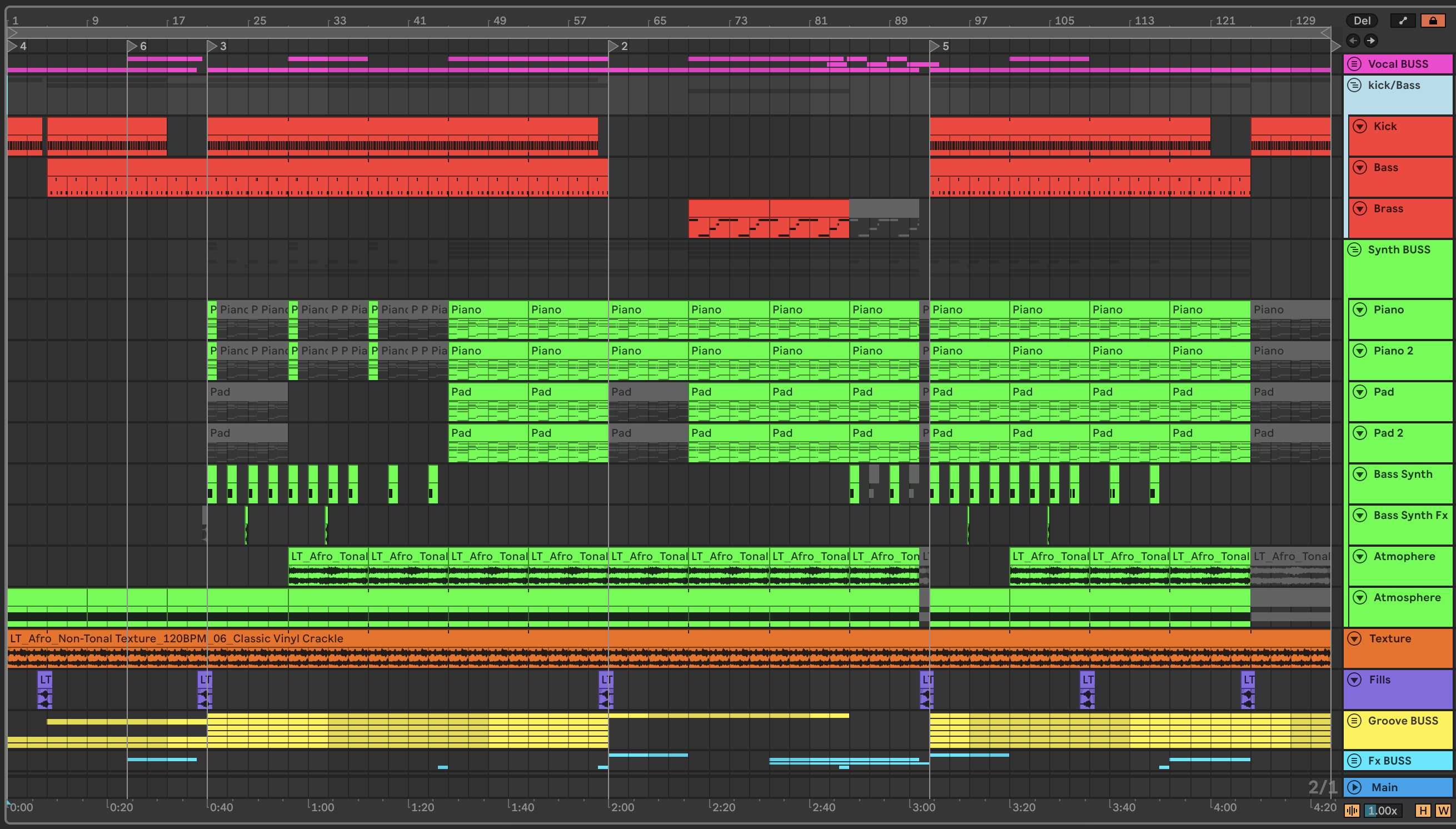Screen dimensions: 1456x829
Task: Toggle the automation mode button
Action: tap(1403, 21)
